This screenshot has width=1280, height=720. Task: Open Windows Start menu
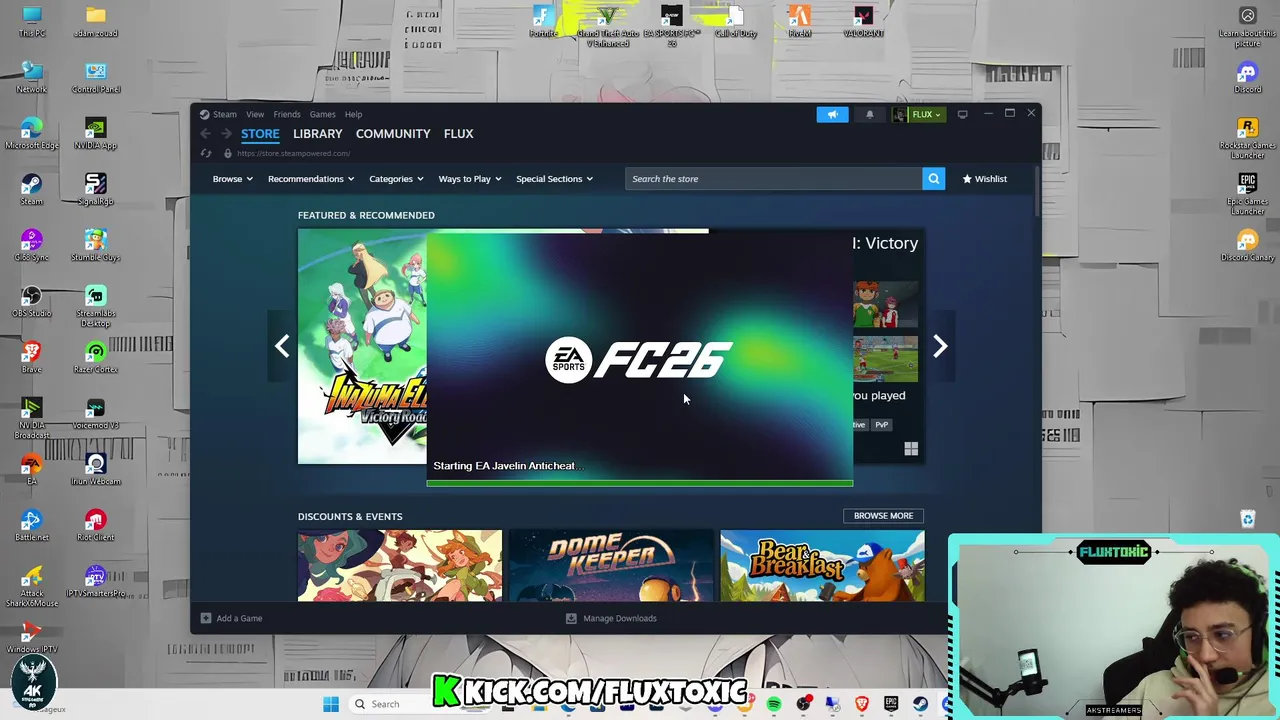click(x=331, y=704)
